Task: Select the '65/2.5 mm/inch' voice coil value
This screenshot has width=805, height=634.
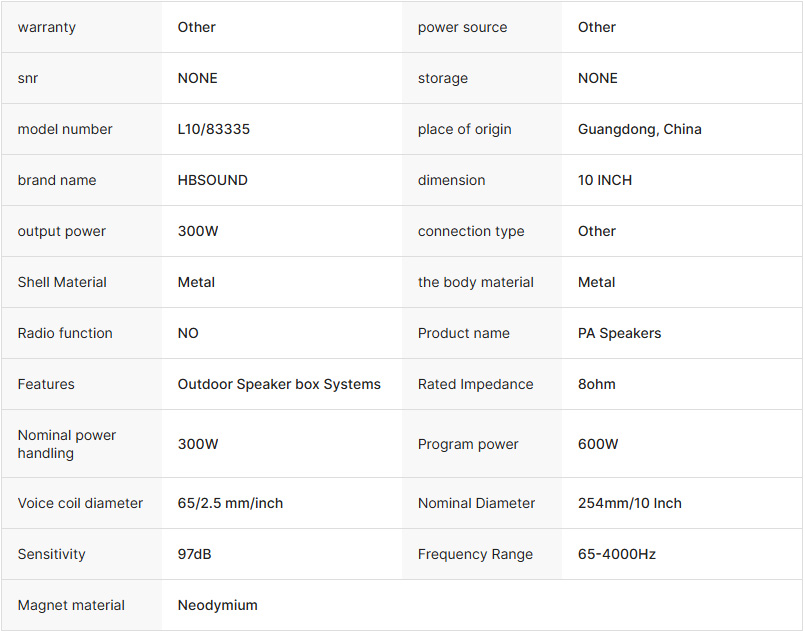Action: point(230,503)
